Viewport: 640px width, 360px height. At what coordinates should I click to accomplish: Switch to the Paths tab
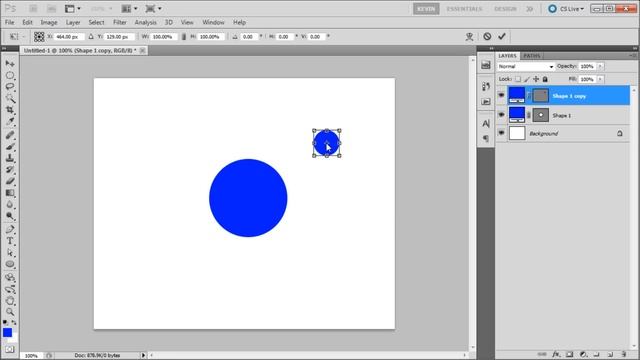(532, 56)
